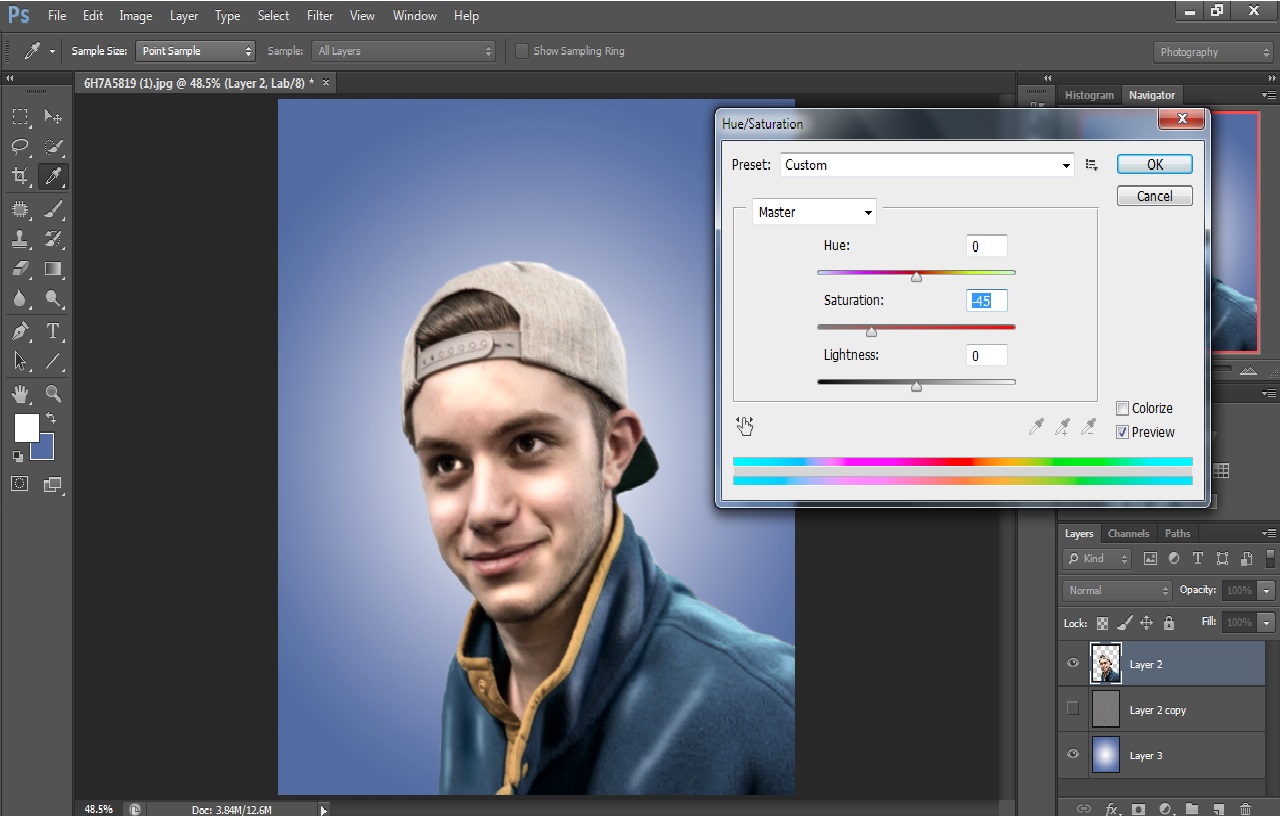This screenshot has height=816, width=1280.
Task: Open the Layer menu
Action: point(184,16)
